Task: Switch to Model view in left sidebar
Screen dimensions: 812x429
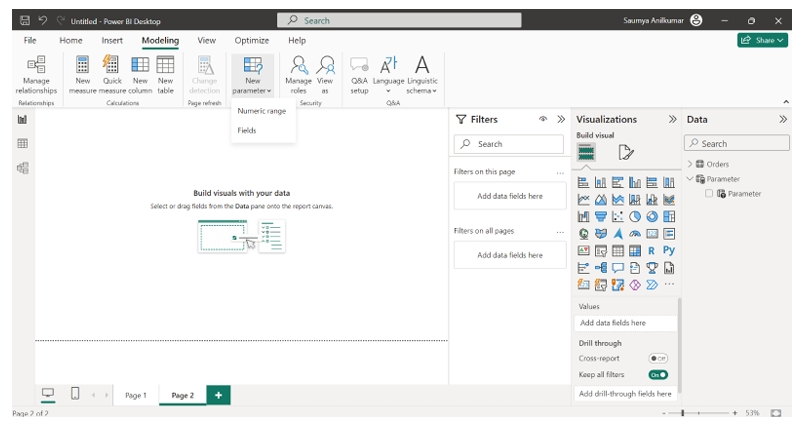Action: [x=22, y=168]
